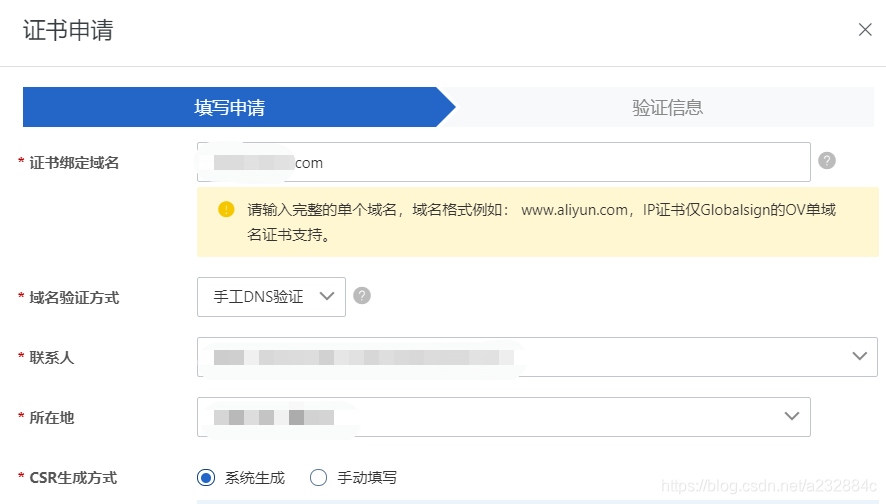Click the yellow warning icon in the hint box
The width and height of the screenshot is (886, 504).
(226, 210)
